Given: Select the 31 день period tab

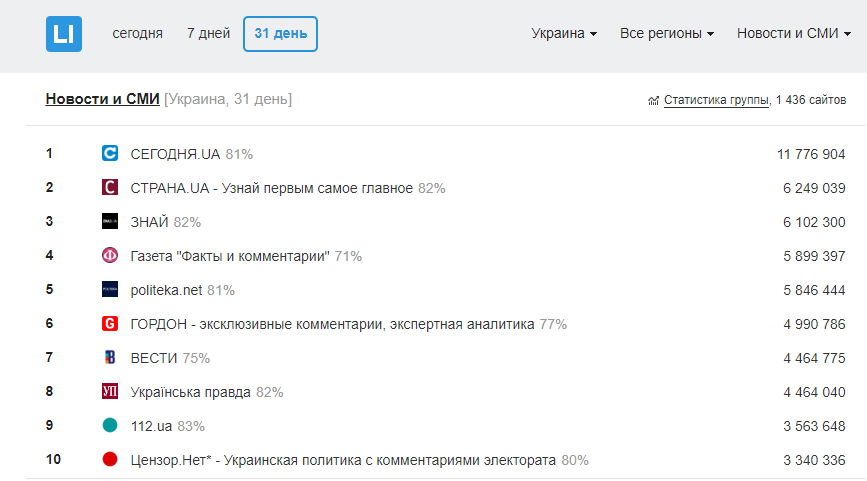Looking at the screenshot, I should pyautogui.click(x=280, y=33).
